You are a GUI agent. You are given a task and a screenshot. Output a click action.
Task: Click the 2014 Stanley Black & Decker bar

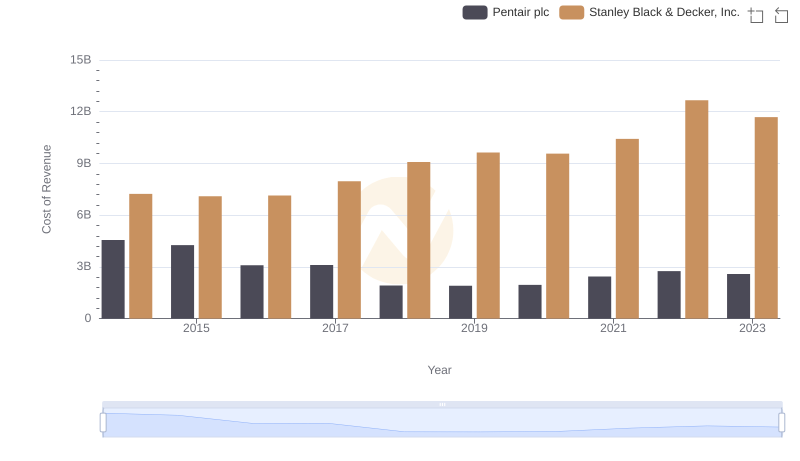click(x=141, y=257)
